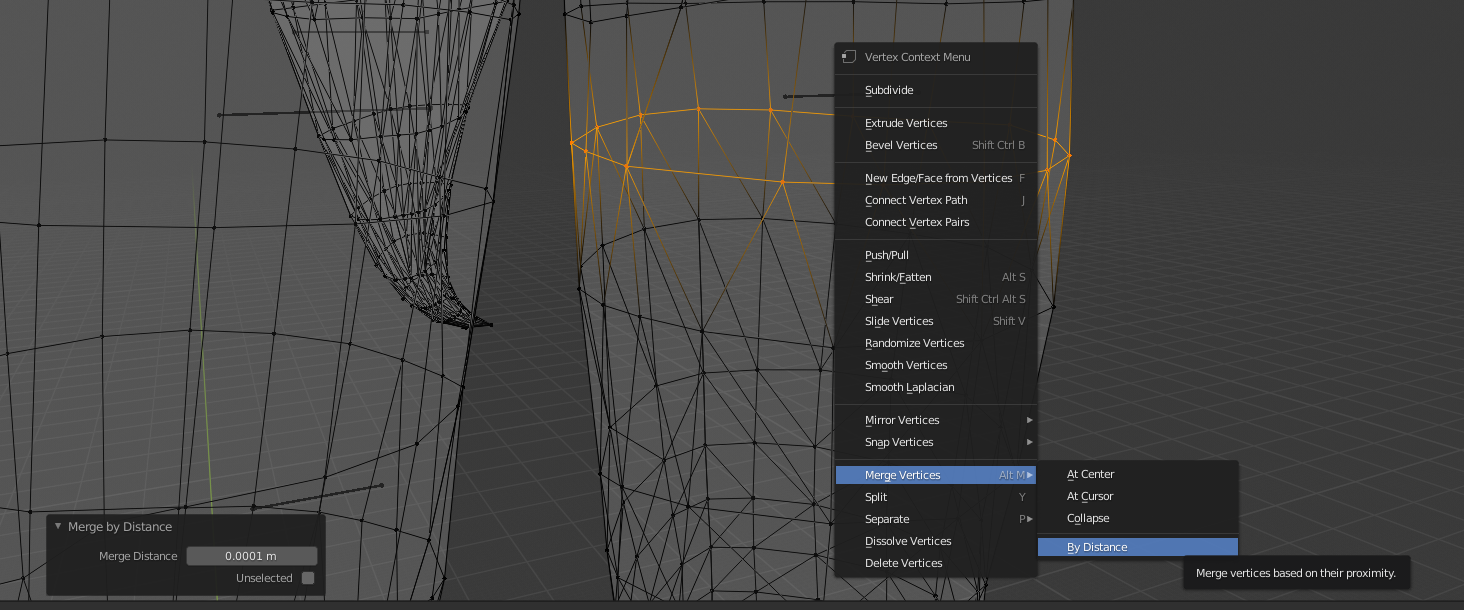This screenshot has height=610, width=1464.
Task: Click New Edge/Face from Vertices
Action: click(x=936, y=178)
